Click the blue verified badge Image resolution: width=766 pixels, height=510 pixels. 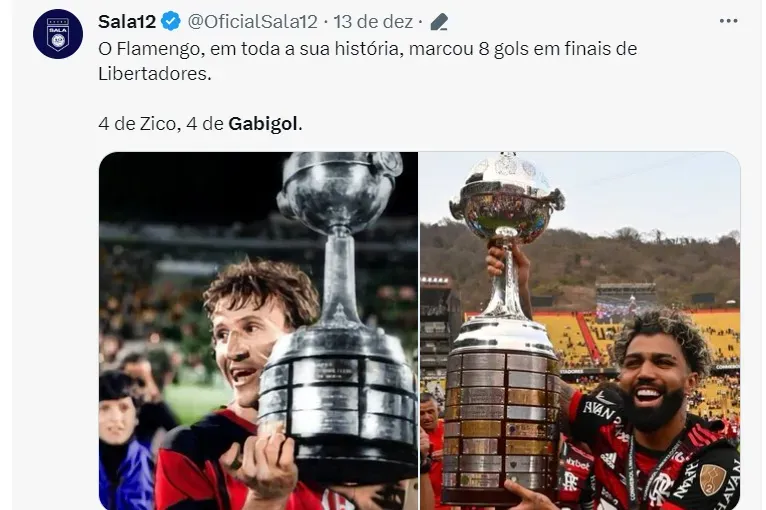tap(170, 21)
